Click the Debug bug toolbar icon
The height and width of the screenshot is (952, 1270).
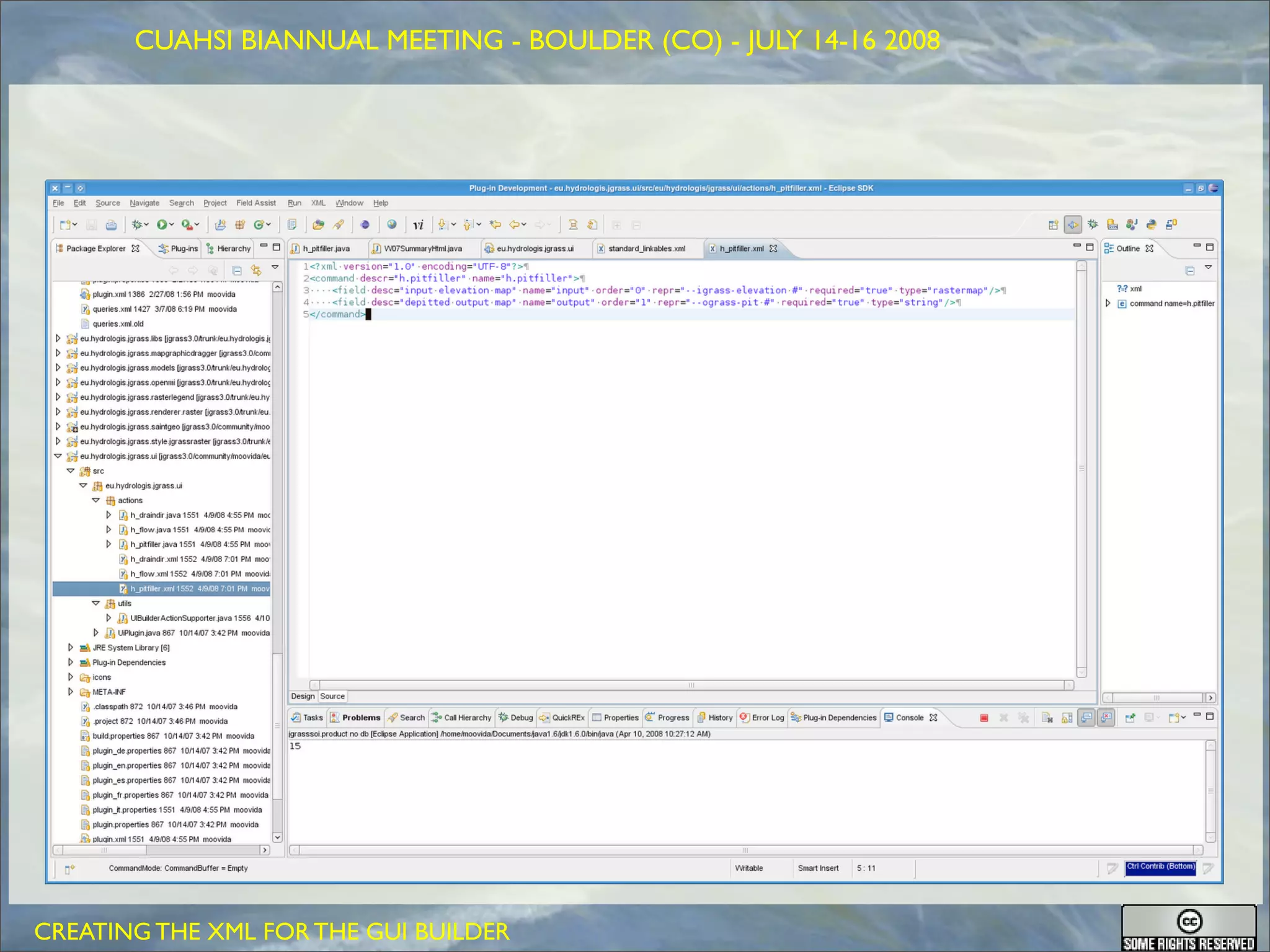(137, 225)
